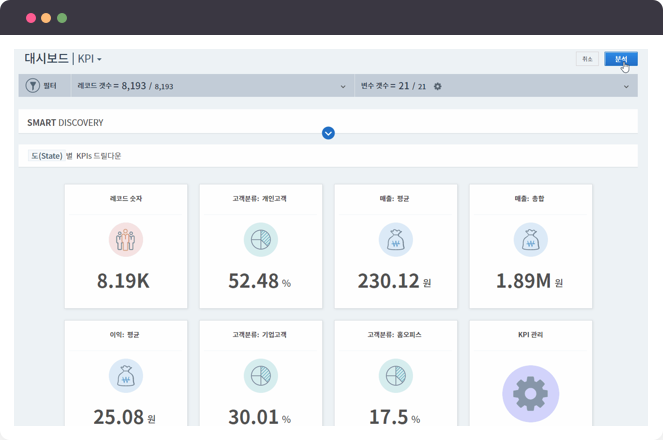Click the 고객분류: 홈오피스 card title
The height and width of the screenshot is (440, 663).
394,335
